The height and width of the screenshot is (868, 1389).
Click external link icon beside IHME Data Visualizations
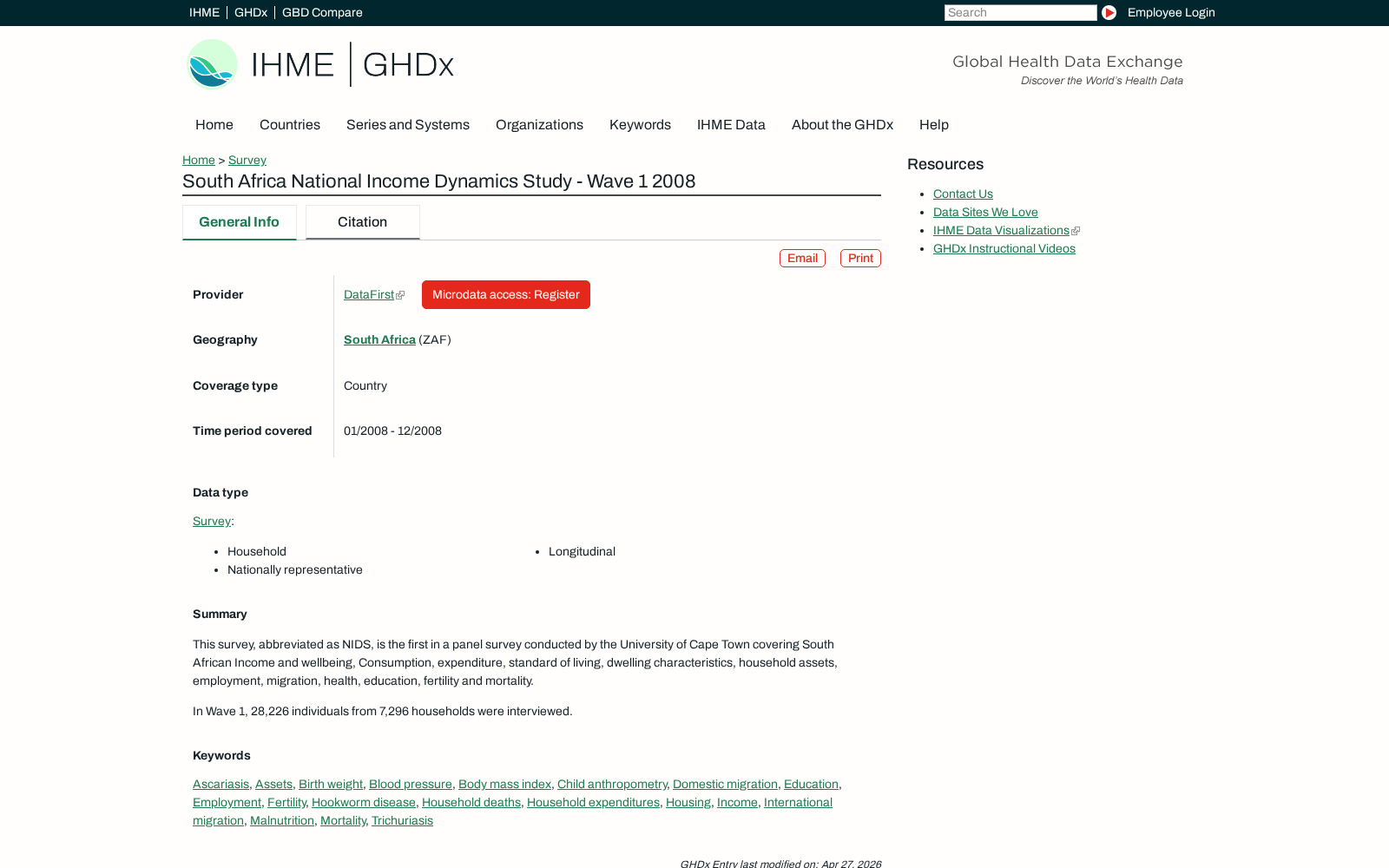pyautogui.click(x=1076, y=231)
